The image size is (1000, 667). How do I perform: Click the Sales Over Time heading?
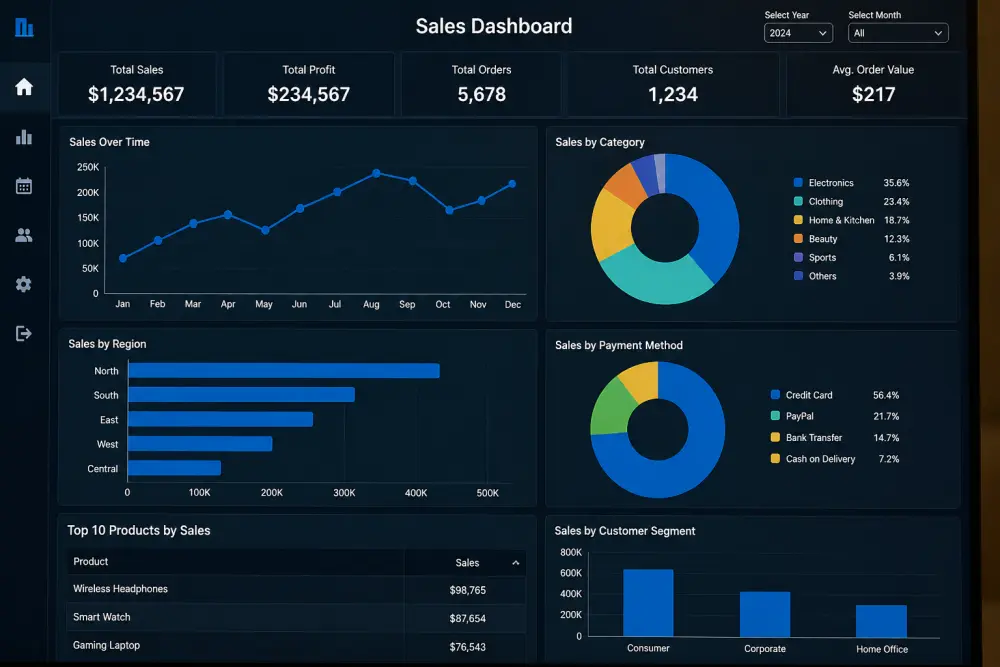pyautogui.click(x=109, y=142)
